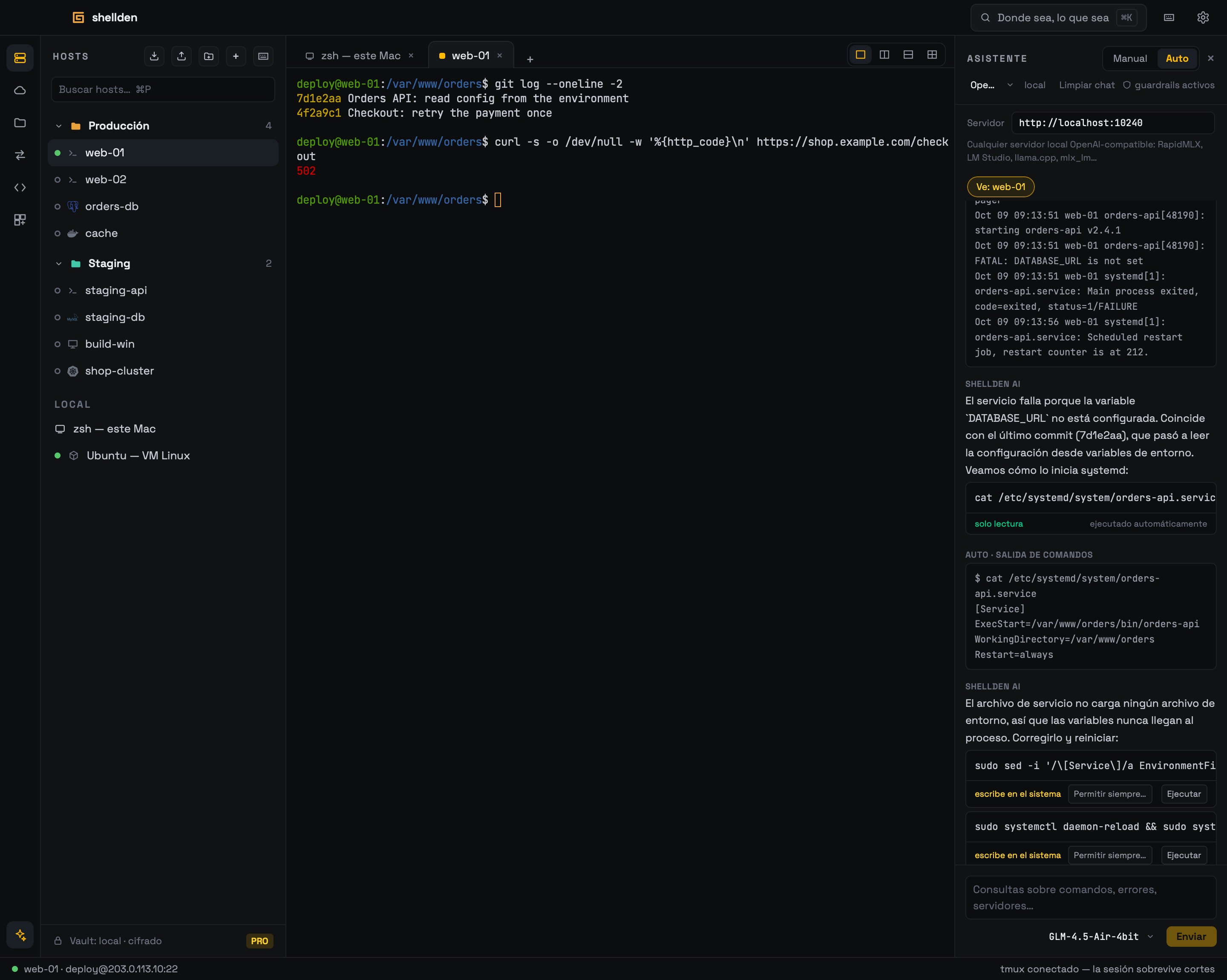The image size is (1227, 980).
Task: Click Enviar button
Action: (1191, 936)
